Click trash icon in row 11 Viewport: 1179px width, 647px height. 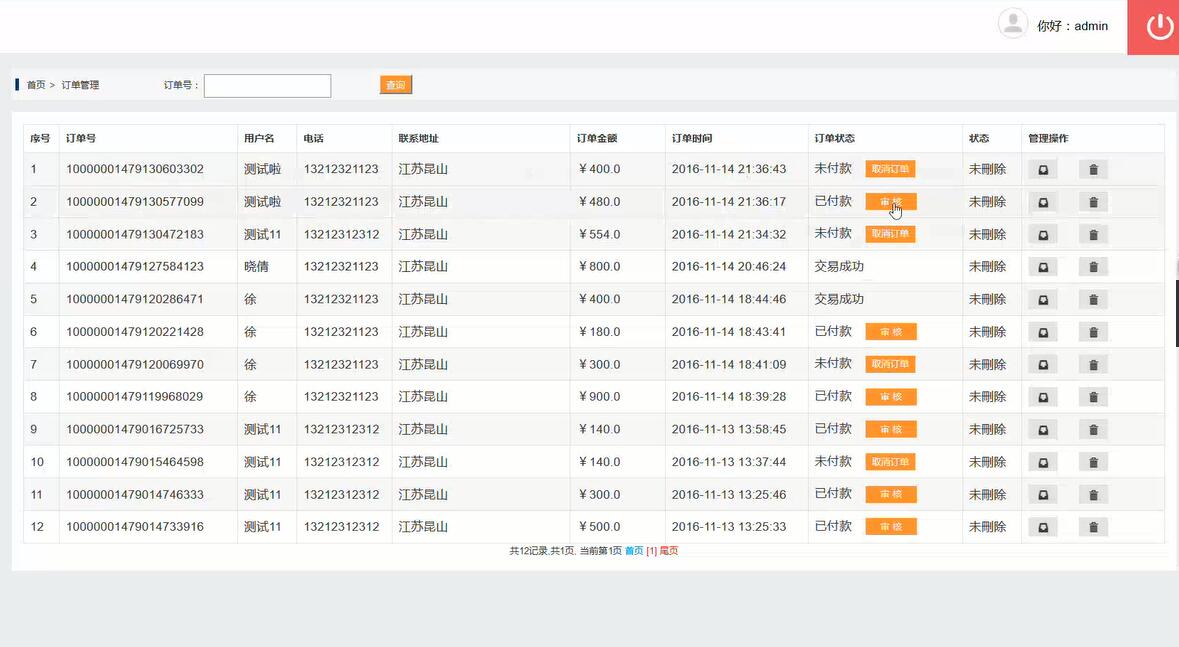[1093, 494]
